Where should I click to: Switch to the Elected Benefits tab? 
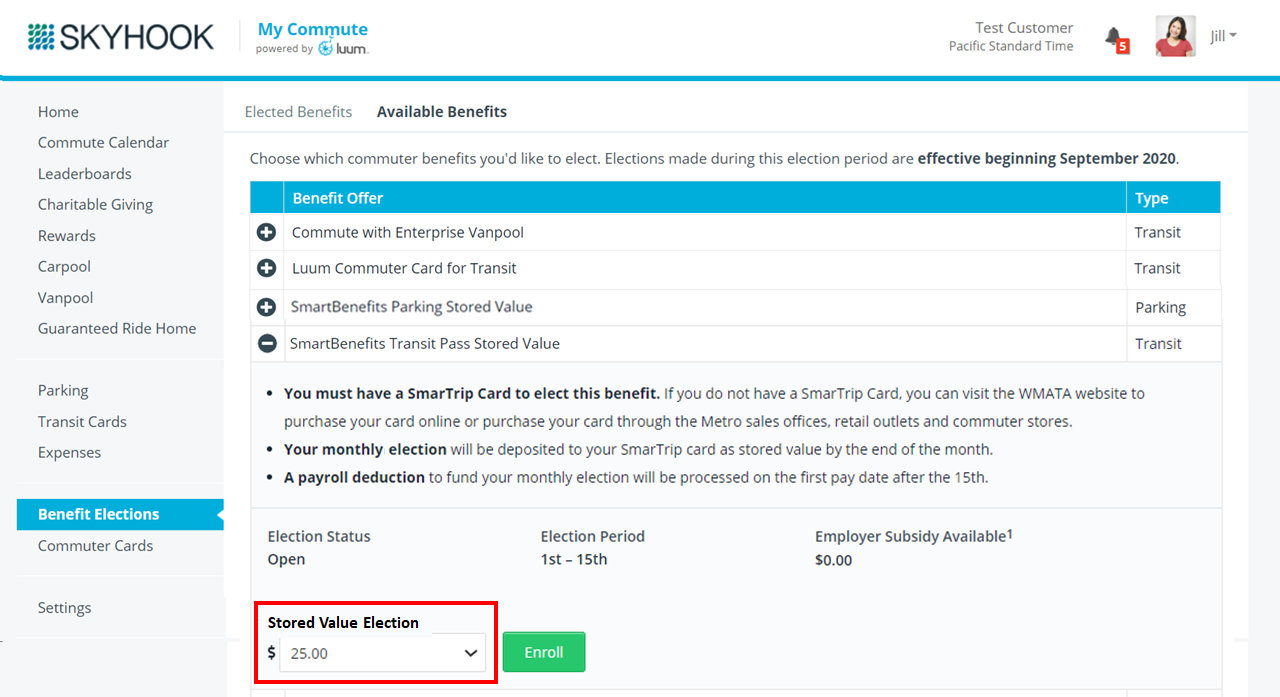298,112
